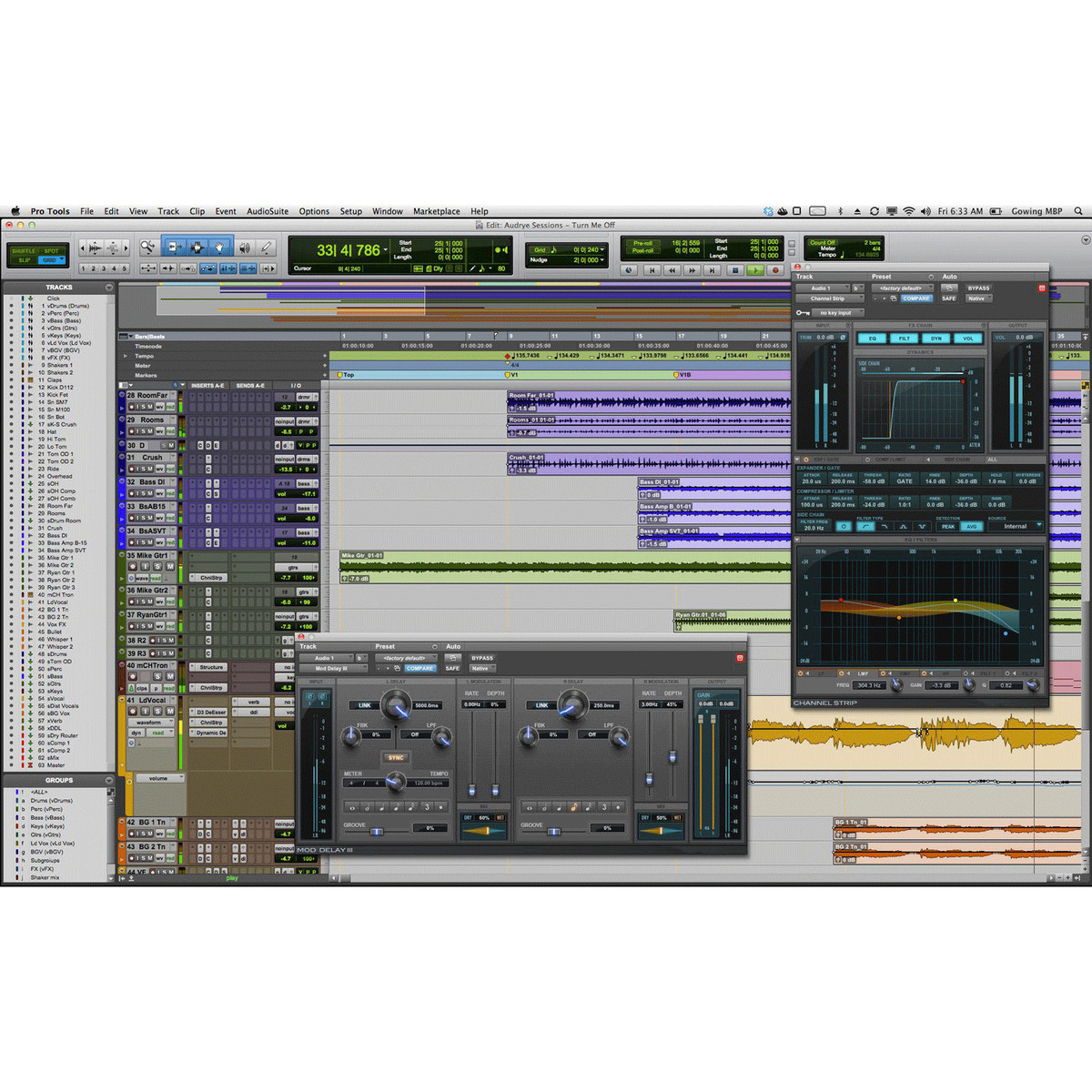This screenshot has width=1092, height=1092.
Task: Click the L Delay Groove slider handle
Action: pyautogui.click(x=376, y=832)
